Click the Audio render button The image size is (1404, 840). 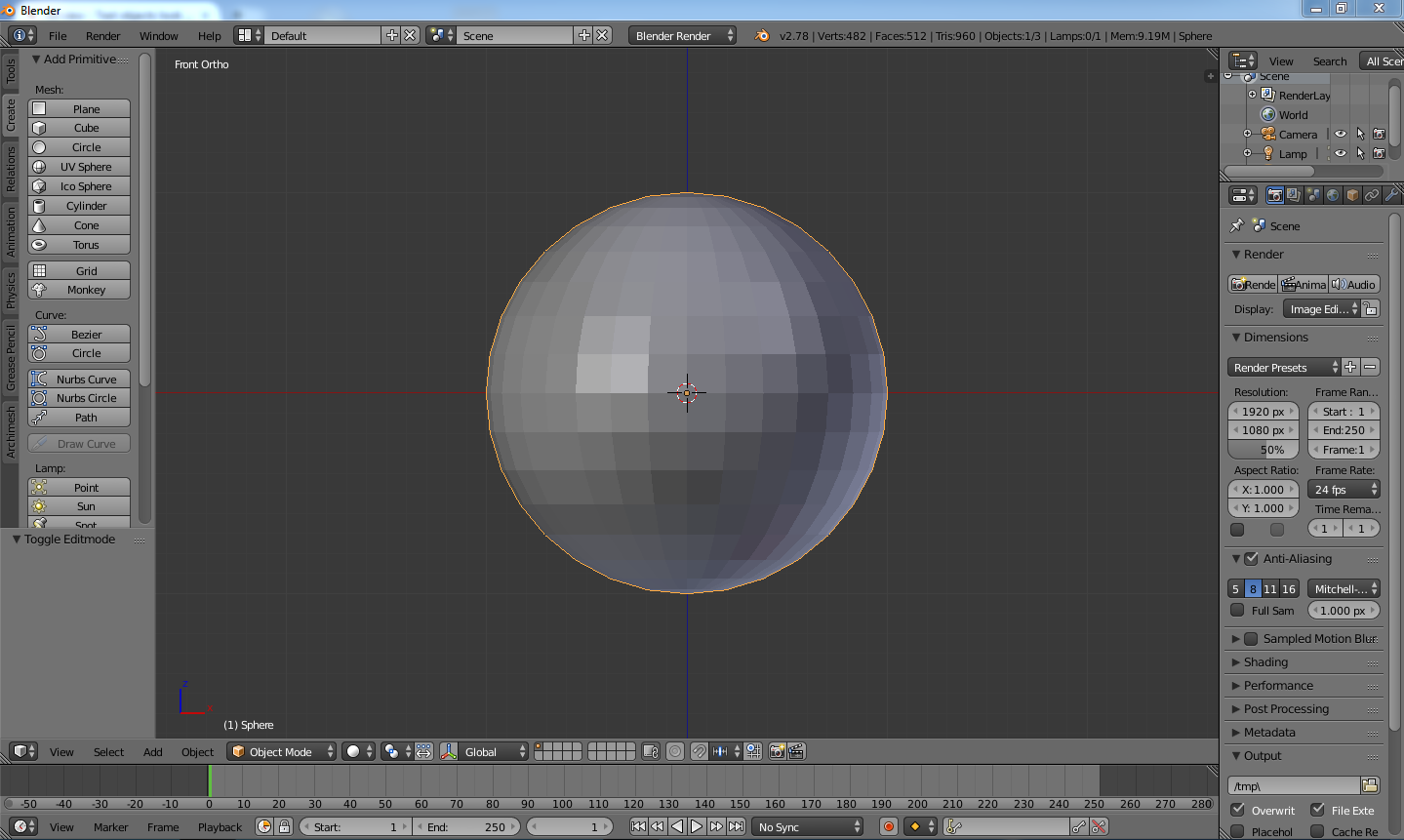[x=1354, y=284]
